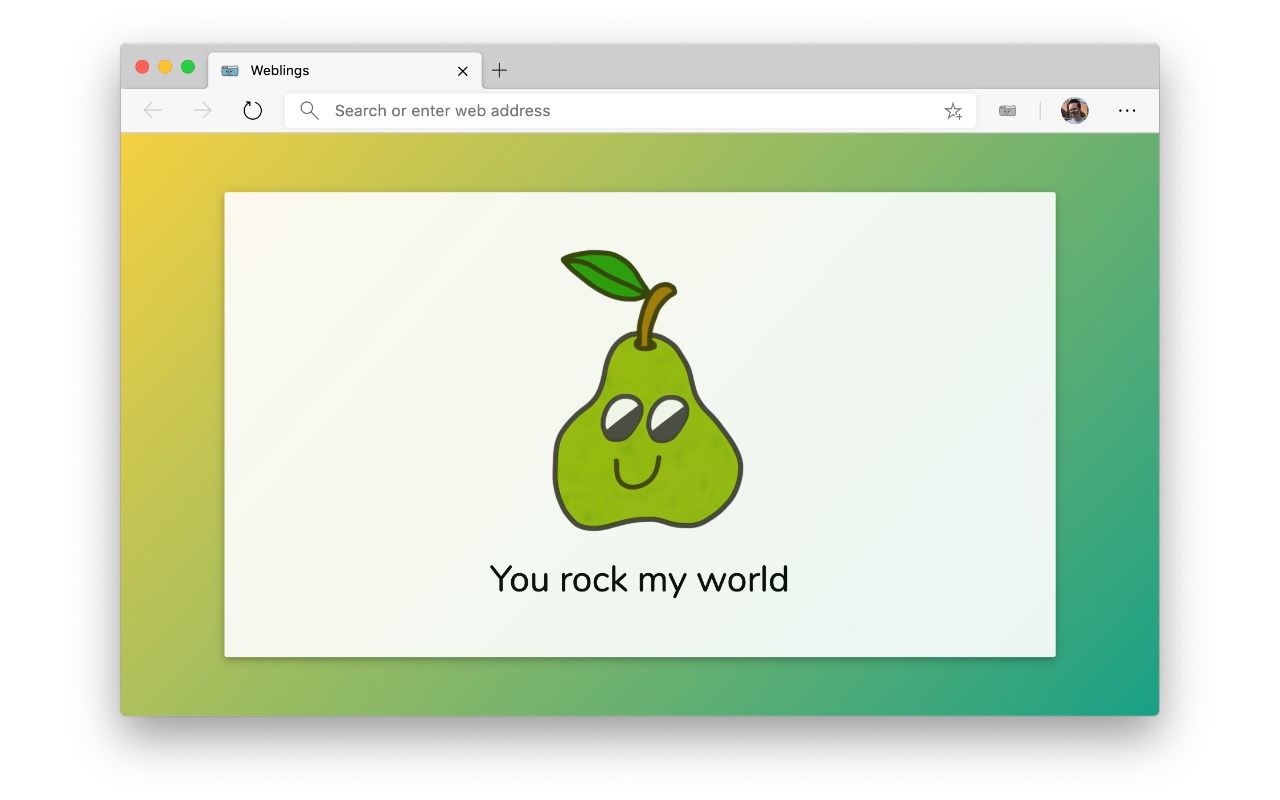1280x800 pixels.
Task: Go back with the back arrow
Action: [153, 111]
